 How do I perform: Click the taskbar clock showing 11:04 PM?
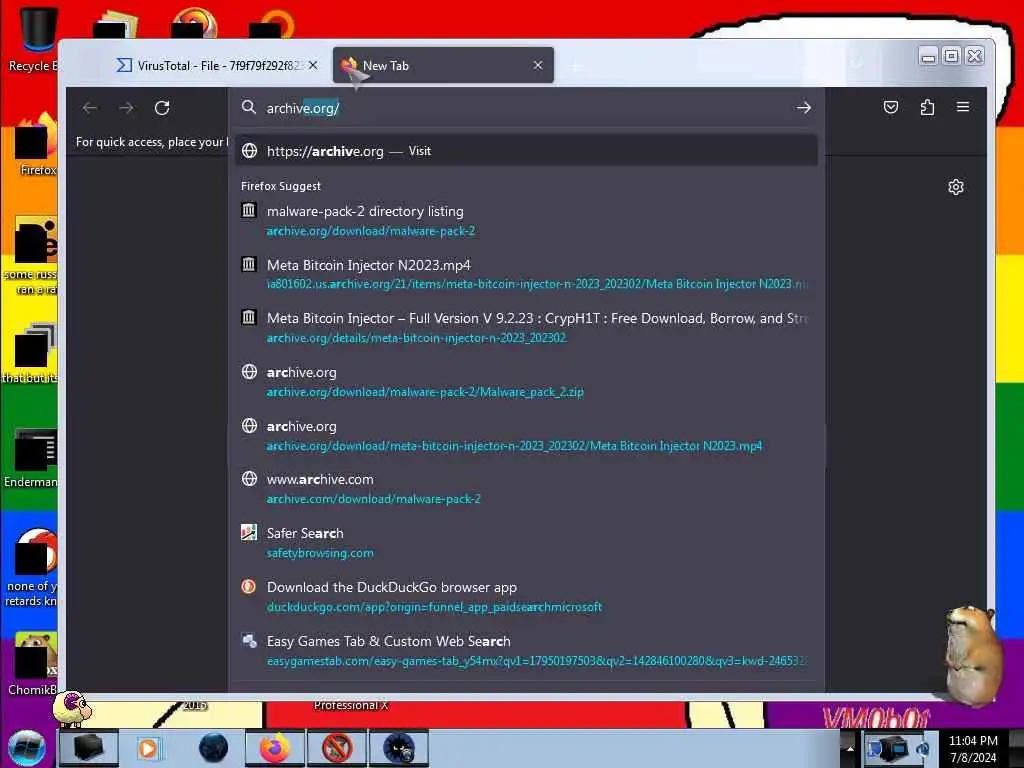973,749
